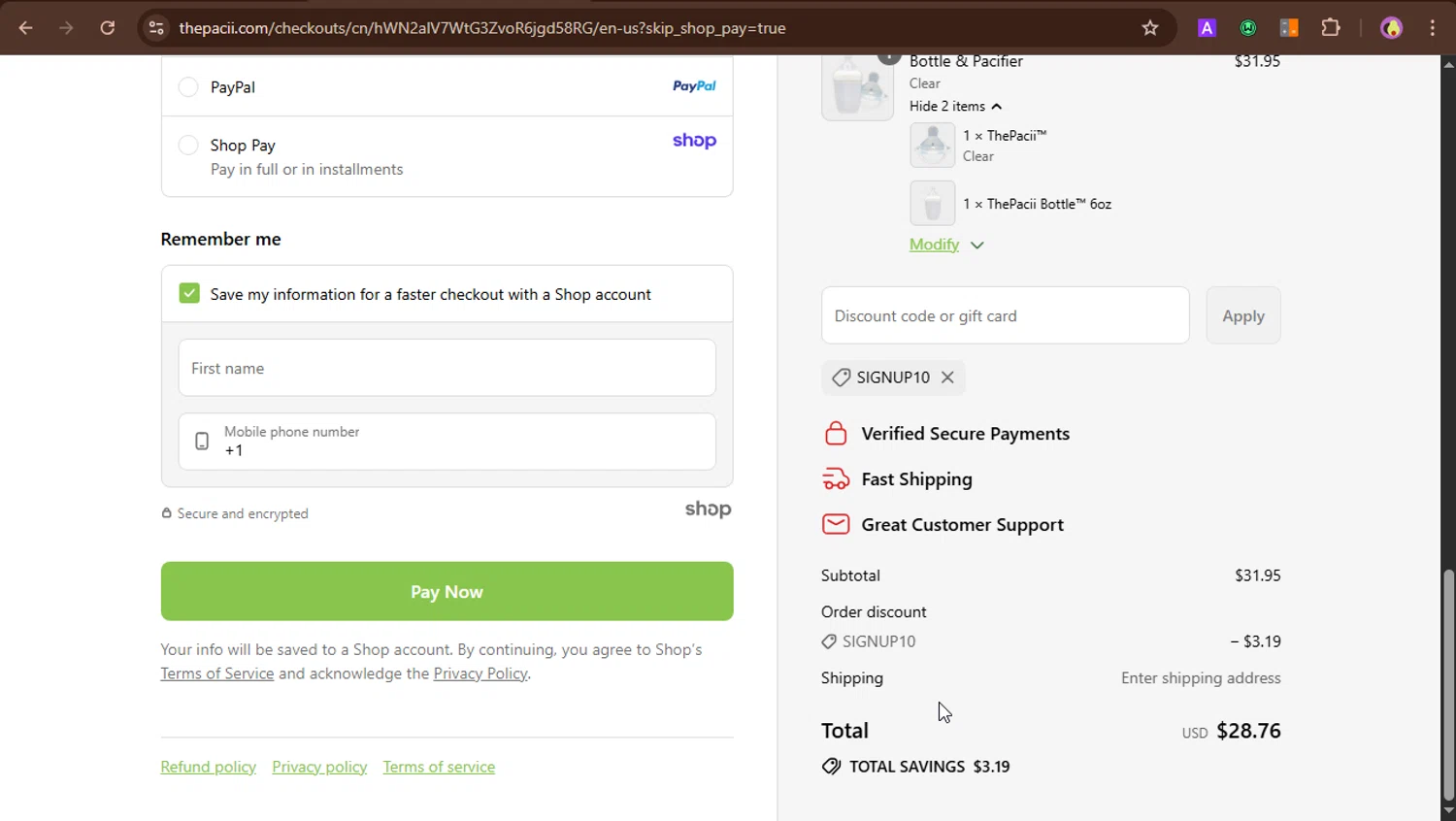Click the tag icon on SIGNUP10 chip
The width and height of the screenshot is (1456, 821).
[x=842, y=378]
